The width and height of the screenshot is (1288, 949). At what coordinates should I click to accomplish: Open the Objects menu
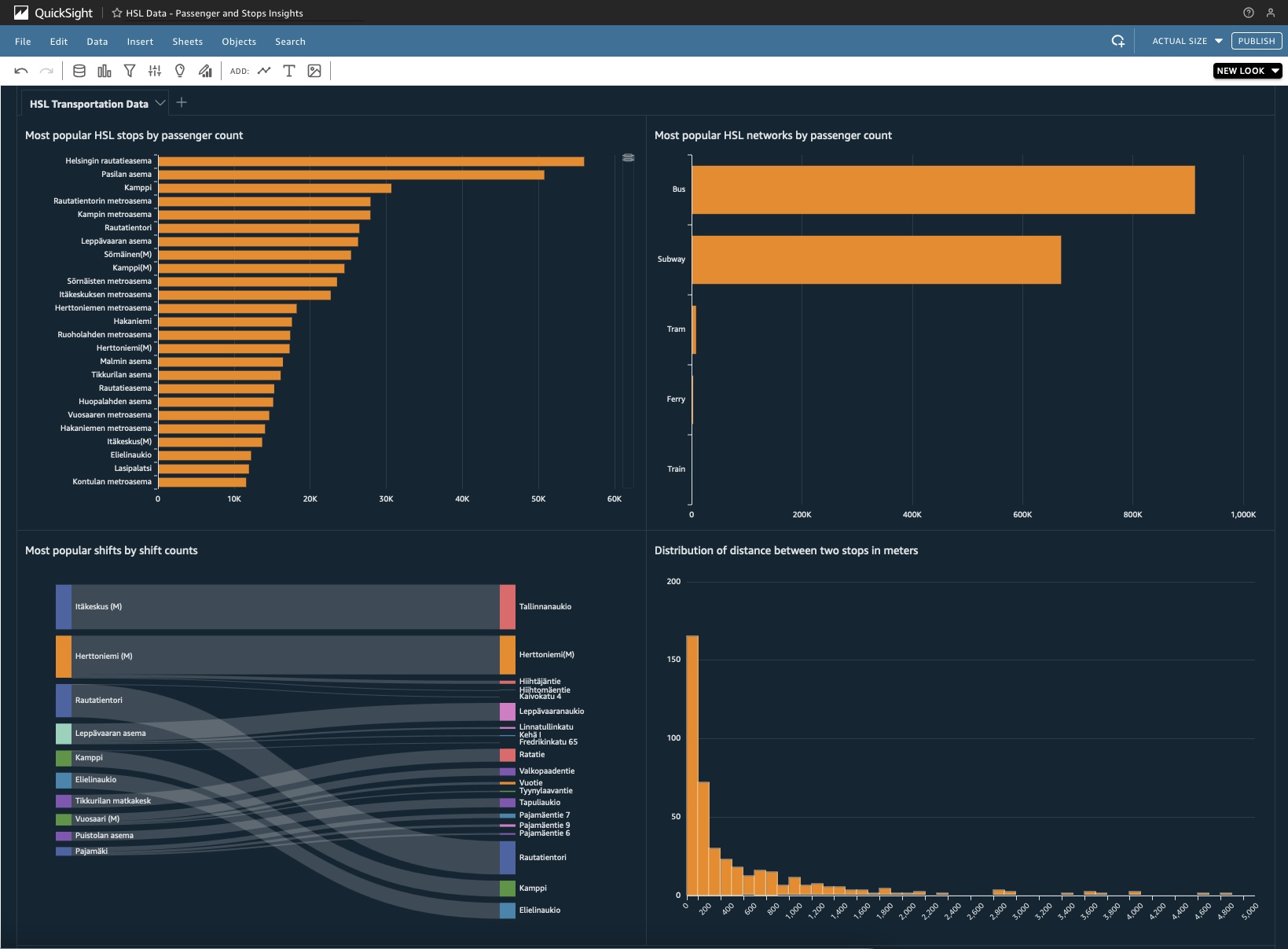(239, 42)
